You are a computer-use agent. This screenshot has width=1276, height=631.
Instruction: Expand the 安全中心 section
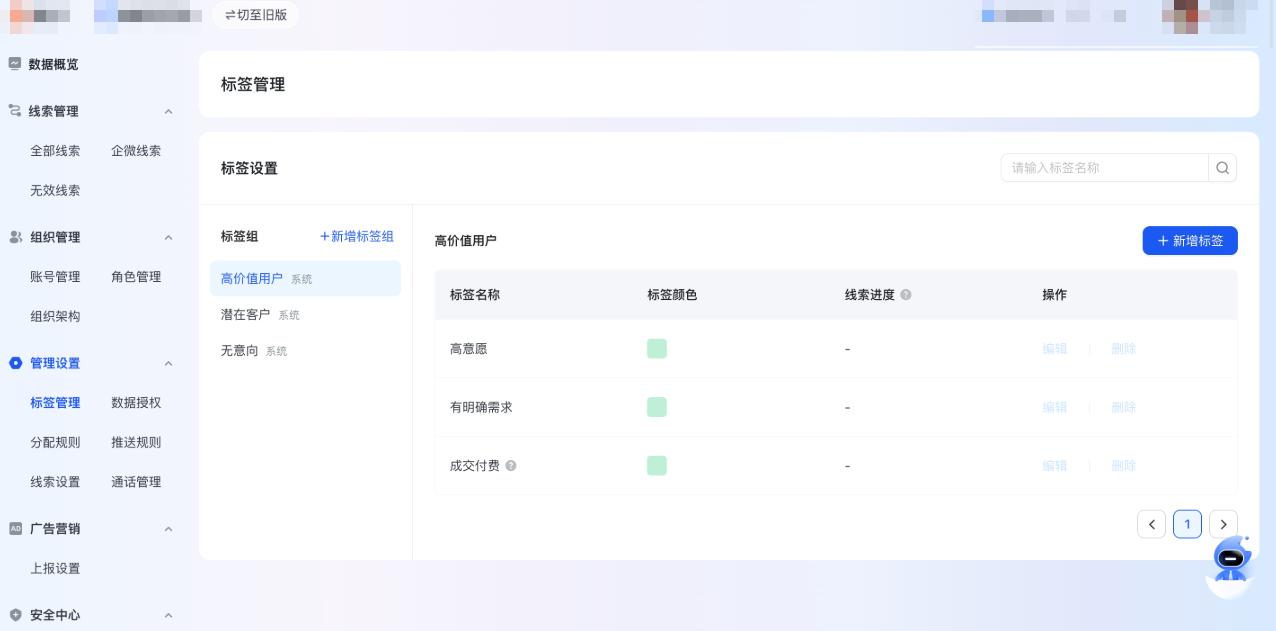pos(168,615)
